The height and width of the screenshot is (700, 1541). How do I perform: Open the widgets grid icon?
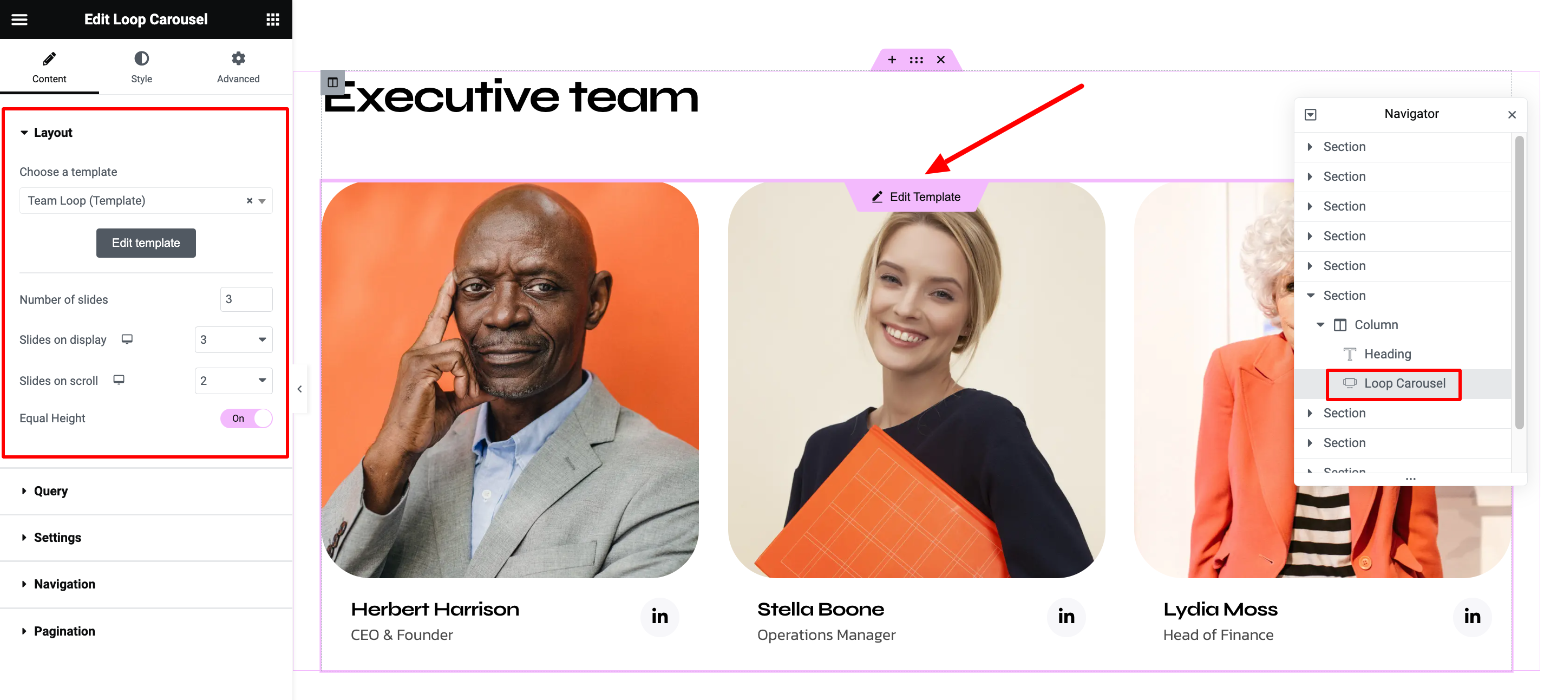tap(273, 19)
